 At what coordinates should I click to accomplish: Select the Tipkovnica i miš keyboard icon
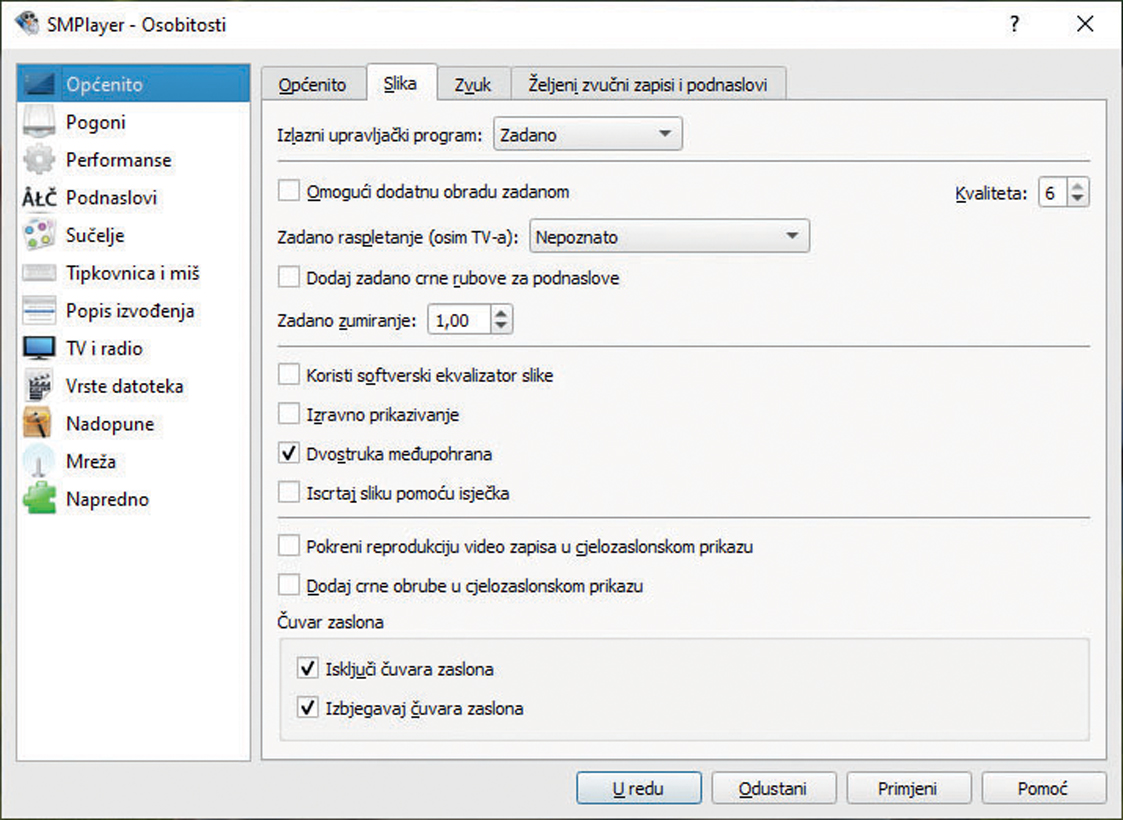pyautogui.click(x=39, y=273)
